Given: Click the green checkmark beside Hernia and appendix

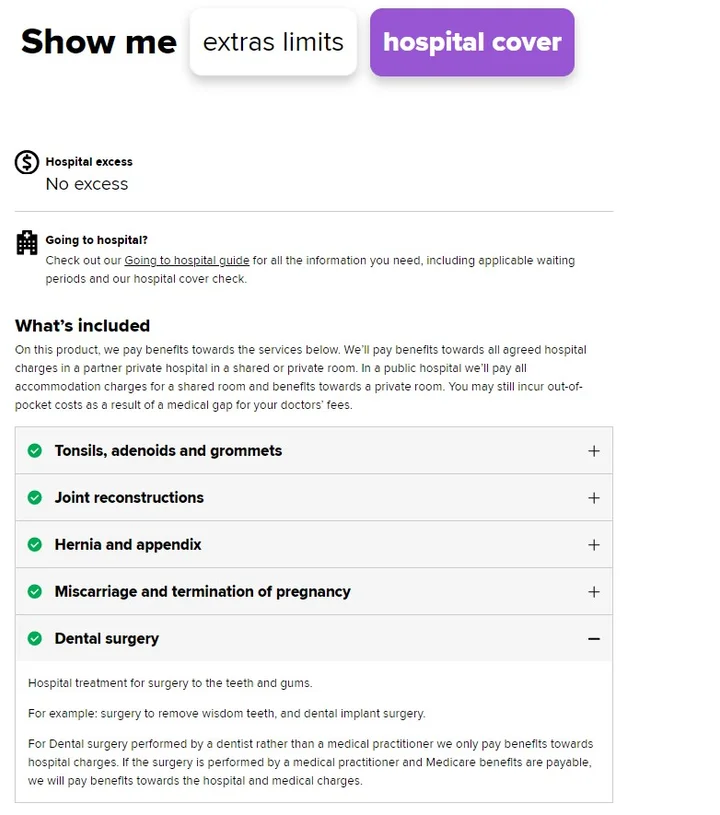Looking at the screenshot, I should 35,544.
